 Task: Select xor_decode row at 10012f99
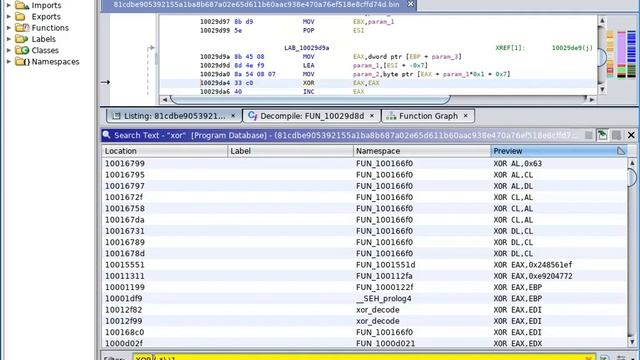click(364, 321)
